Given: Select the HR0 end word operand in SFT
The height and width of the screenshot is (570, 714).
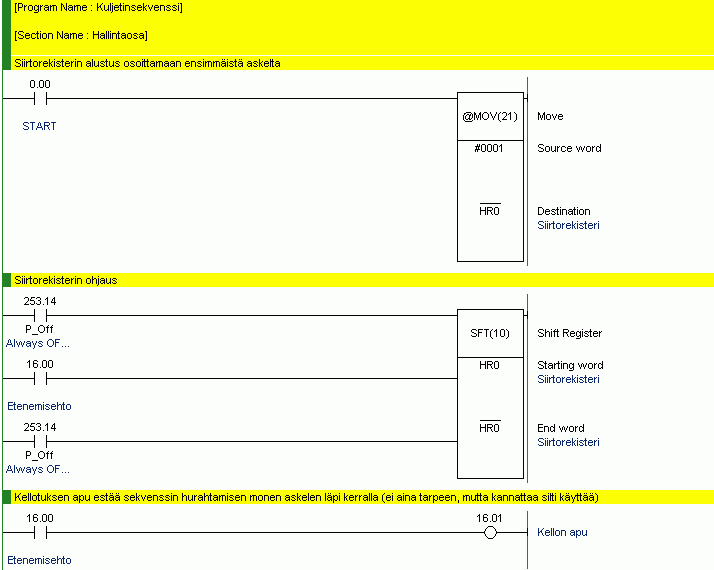Looking at the screenshot, I should pos(490,429).
